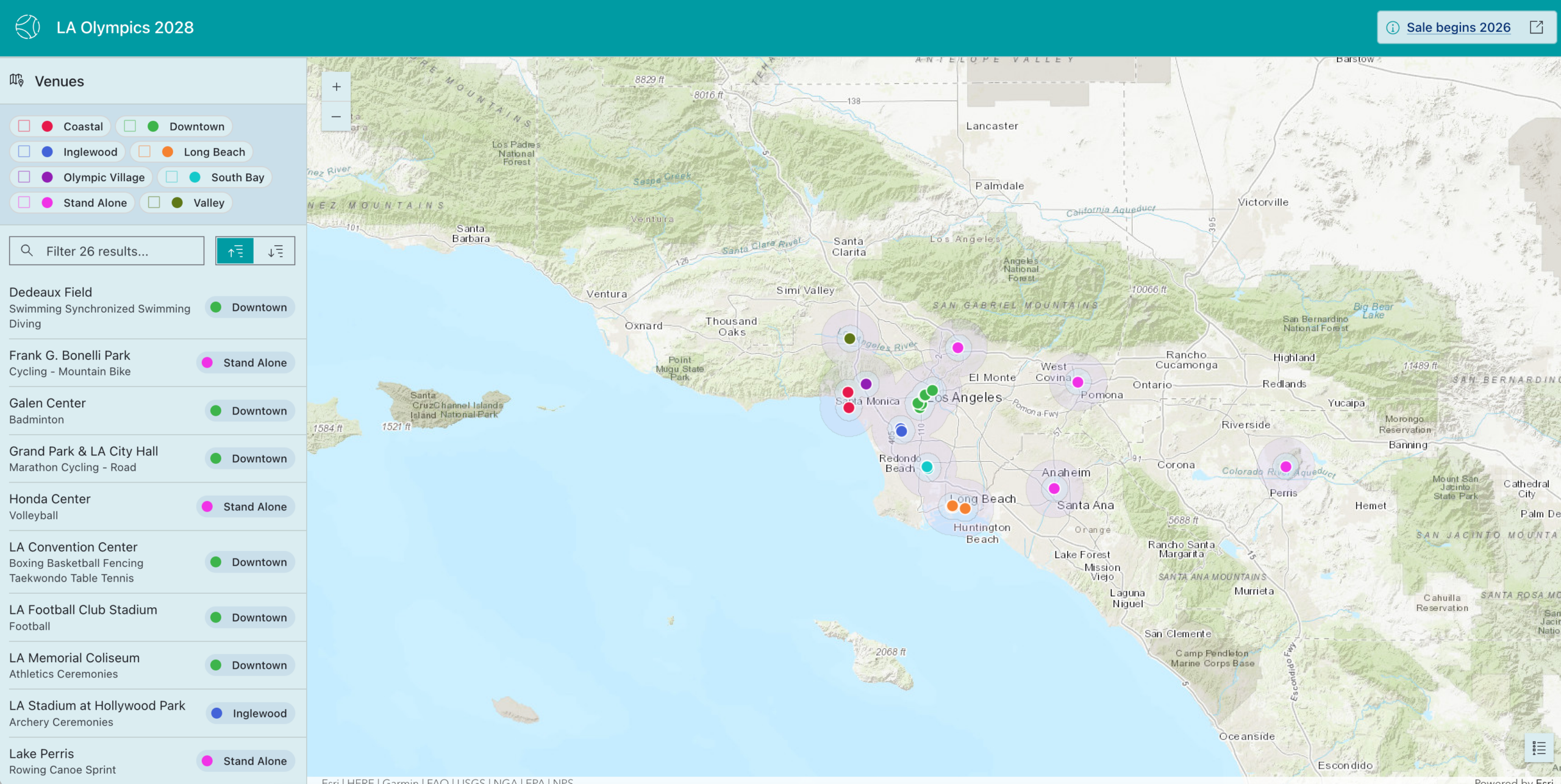Select the ascending sort icon

click(235, 250)
